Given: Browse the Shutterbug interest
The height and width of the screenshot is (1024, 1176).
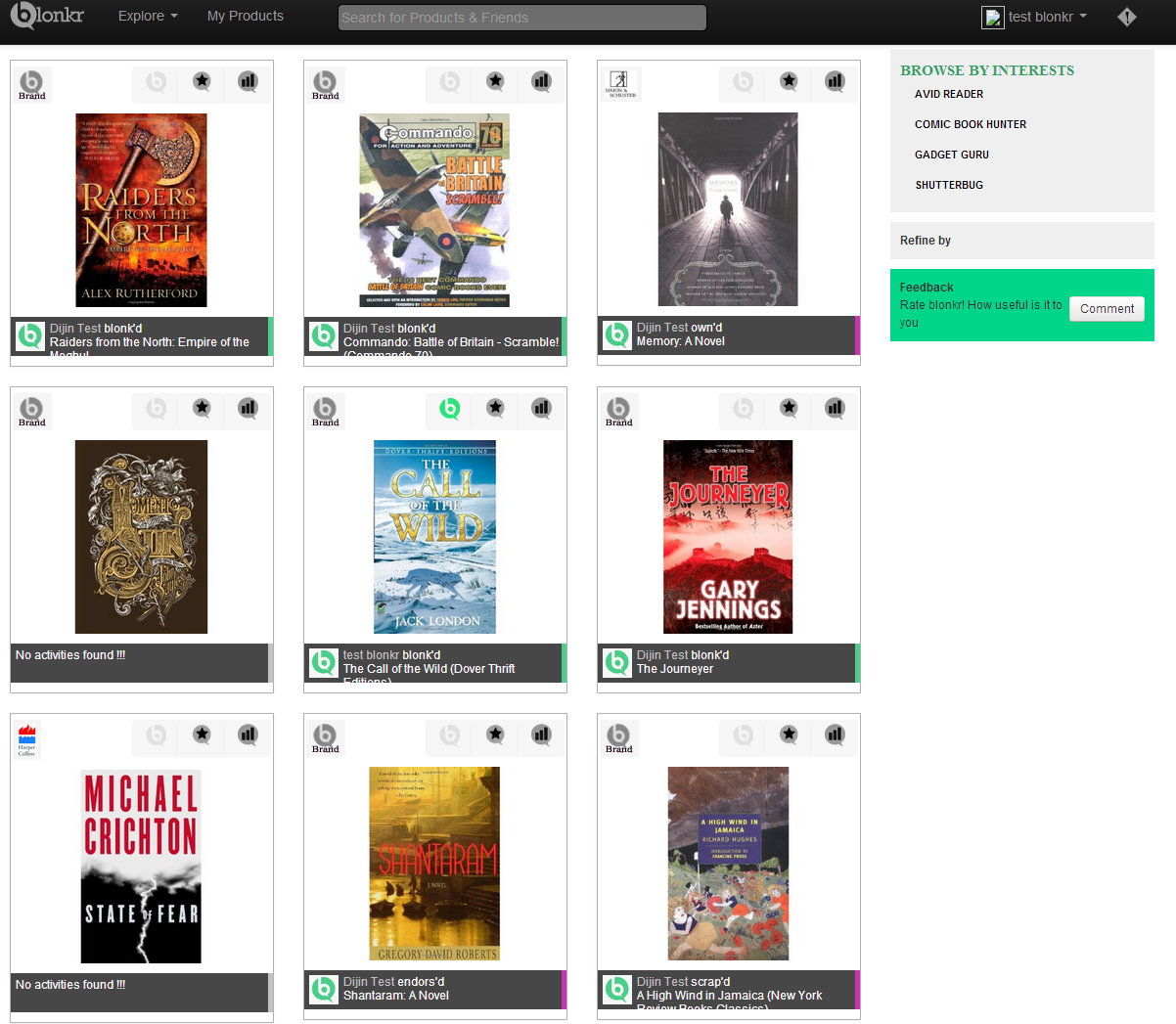Looking at the screenshot, I should tap(949, 185).
